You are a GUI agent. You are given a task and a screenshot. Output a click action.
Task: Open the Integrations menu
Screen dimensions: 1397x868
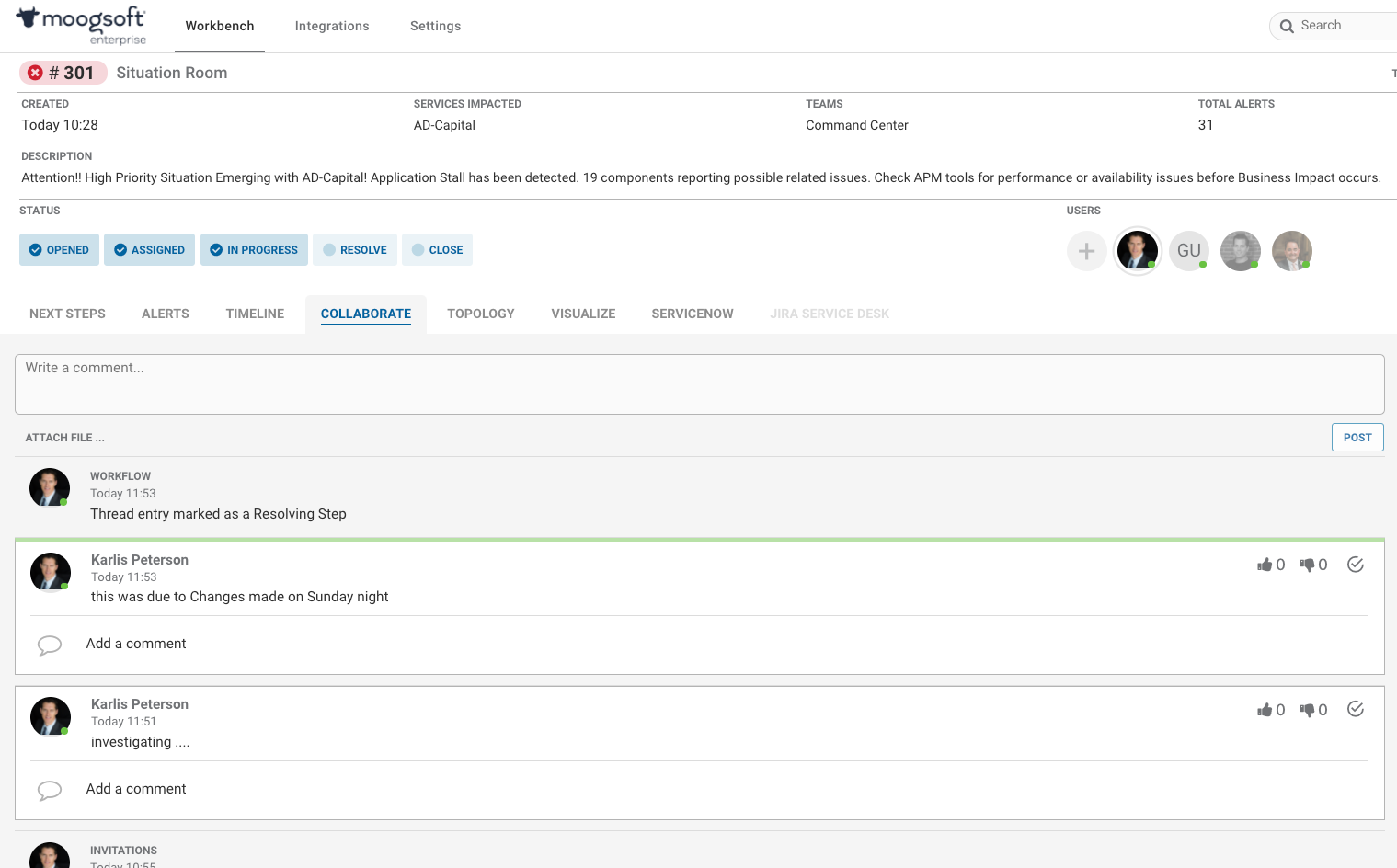[x=332, y=26]
